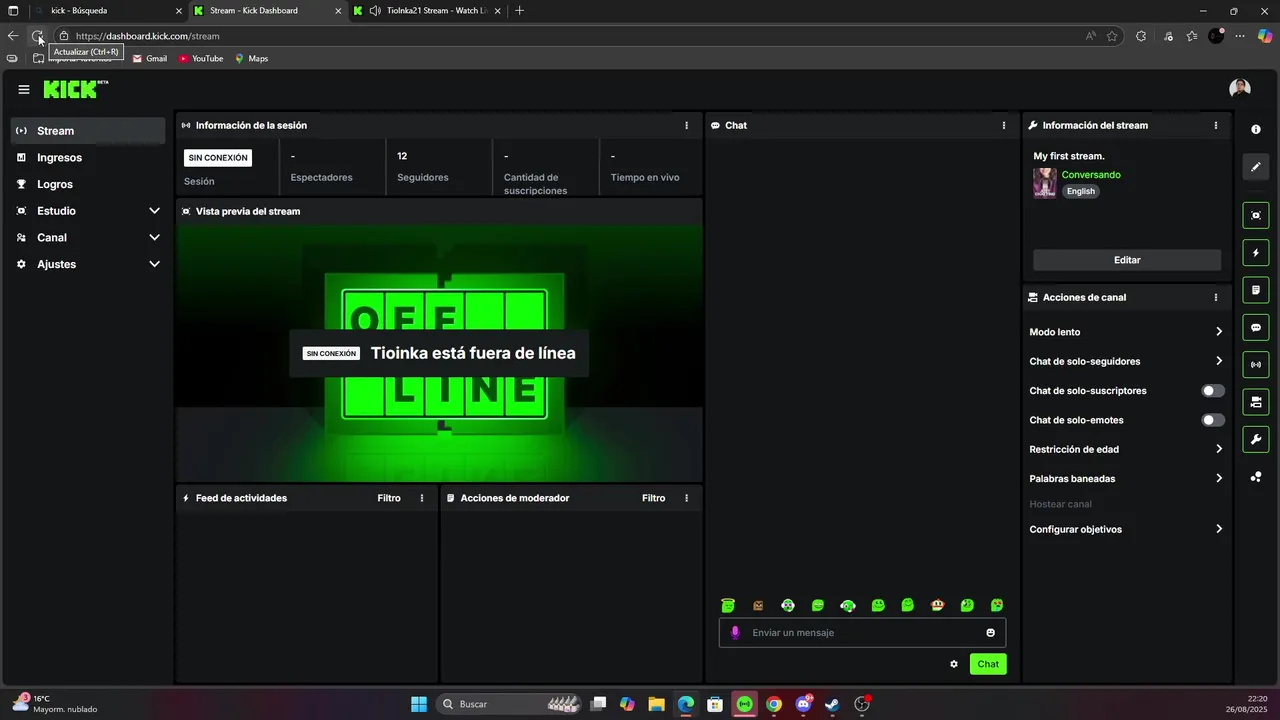Viewport: 1280px width, 720px height.
Task: Go to Ingresos in left sidebar
Action: 88,158
